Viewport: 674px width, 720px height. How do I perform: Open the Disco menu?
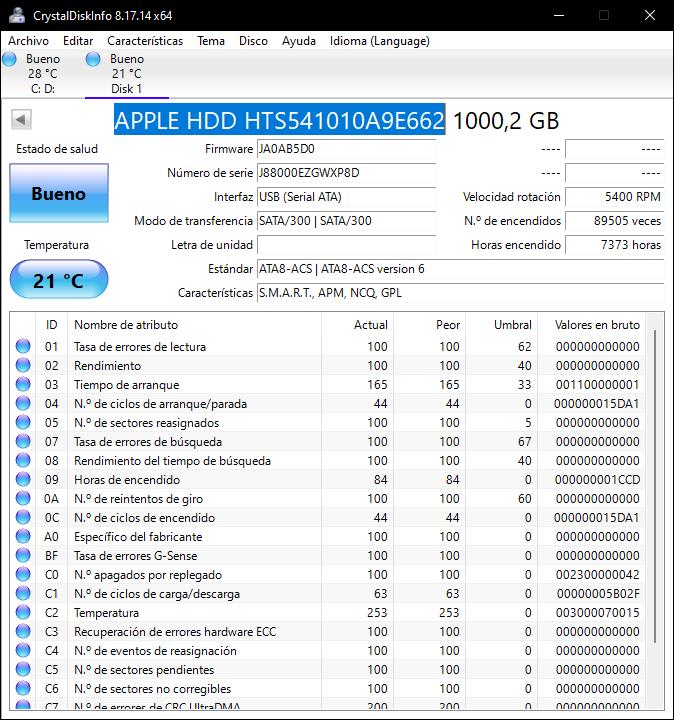253,41
